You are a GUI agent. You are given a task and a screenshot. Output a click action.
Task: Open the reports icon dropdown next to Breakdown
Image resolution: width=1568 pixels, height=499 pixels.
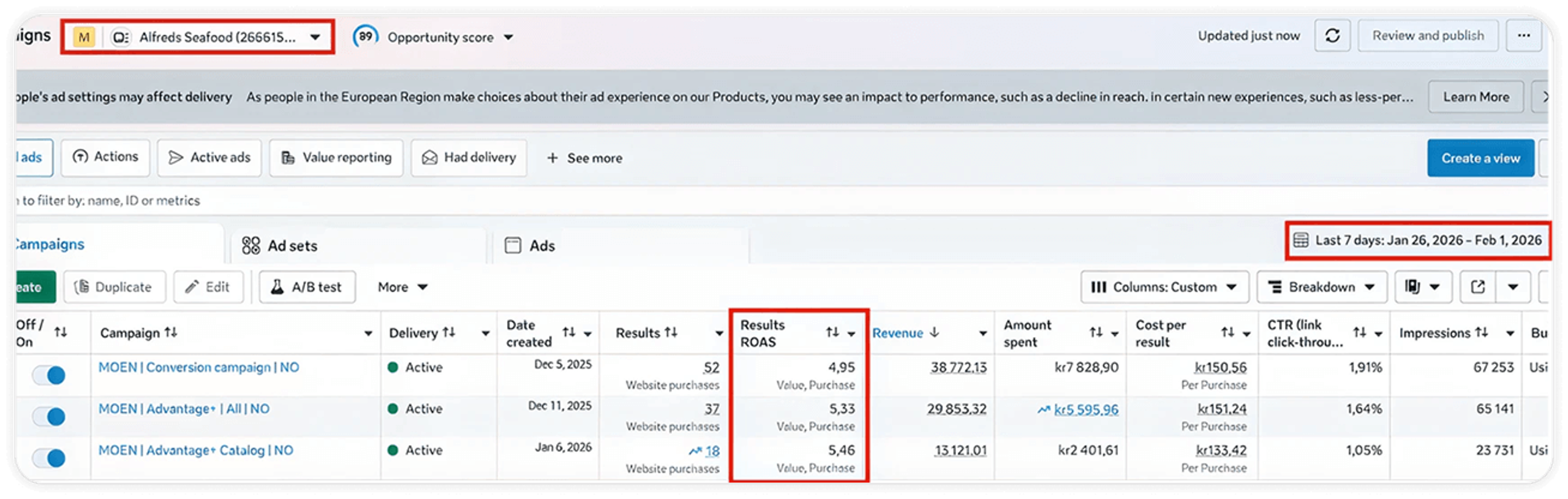(1423, 287)
